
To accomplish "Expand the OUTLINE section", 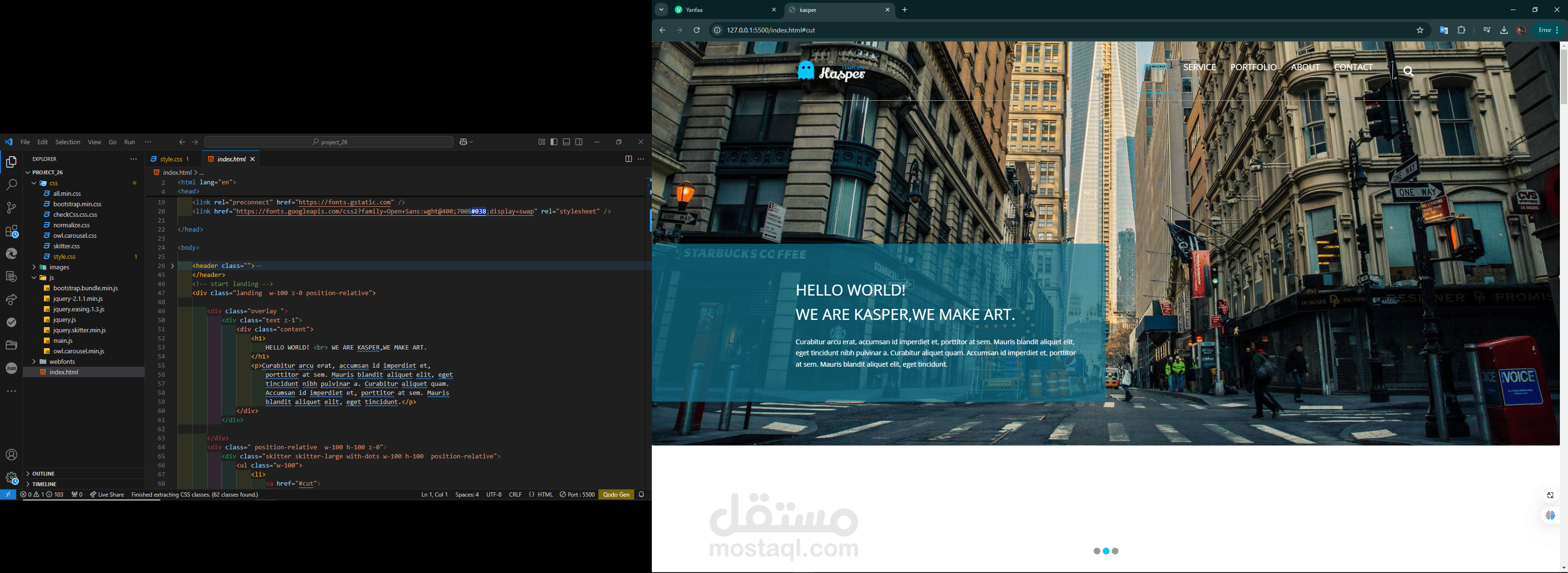I will [x=44, y=473].
